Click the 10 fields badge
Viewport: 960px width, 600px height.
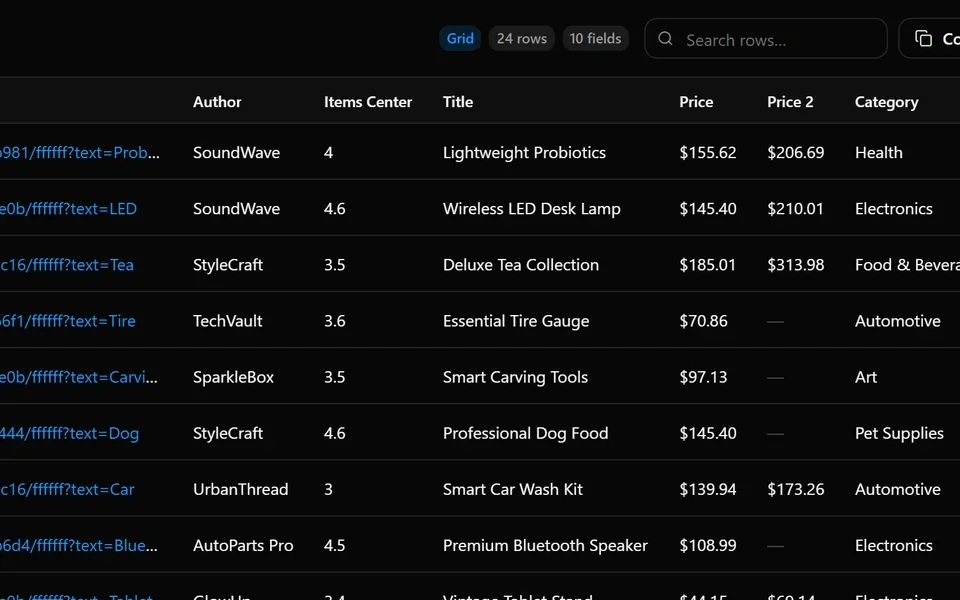point(595,39)
